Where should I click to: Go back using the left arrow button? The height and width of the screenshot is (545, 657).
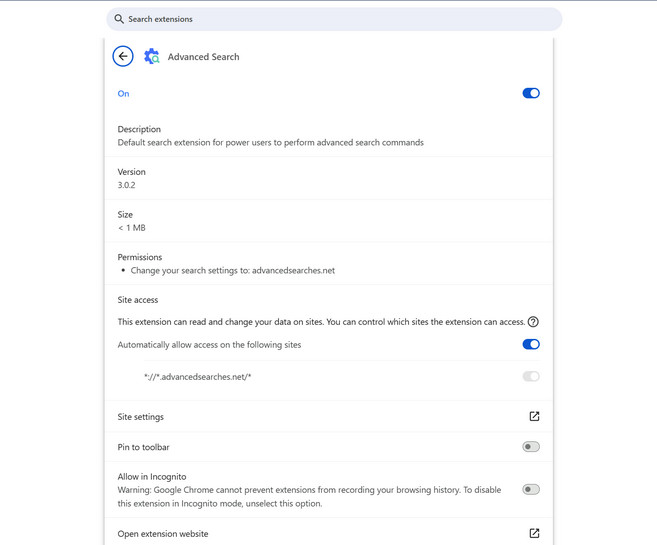123,57
